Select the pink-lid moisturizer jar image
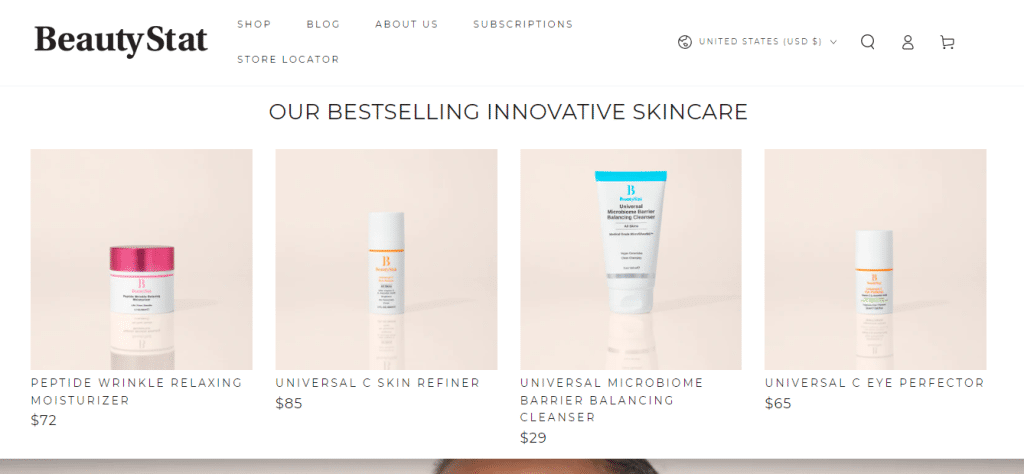 [x=142, y=259]
